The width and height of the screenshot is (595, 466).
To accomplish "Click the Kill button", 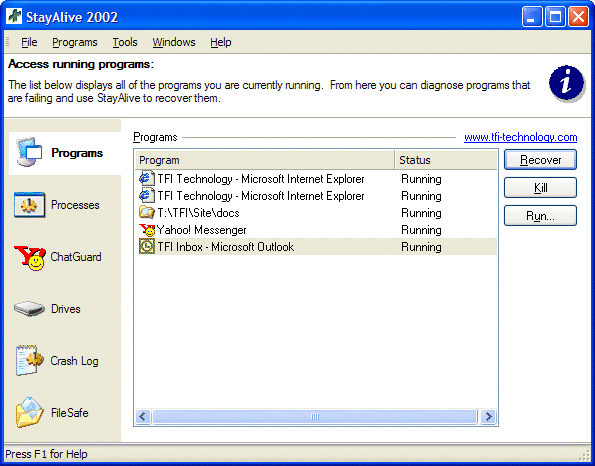I will 540,187.
